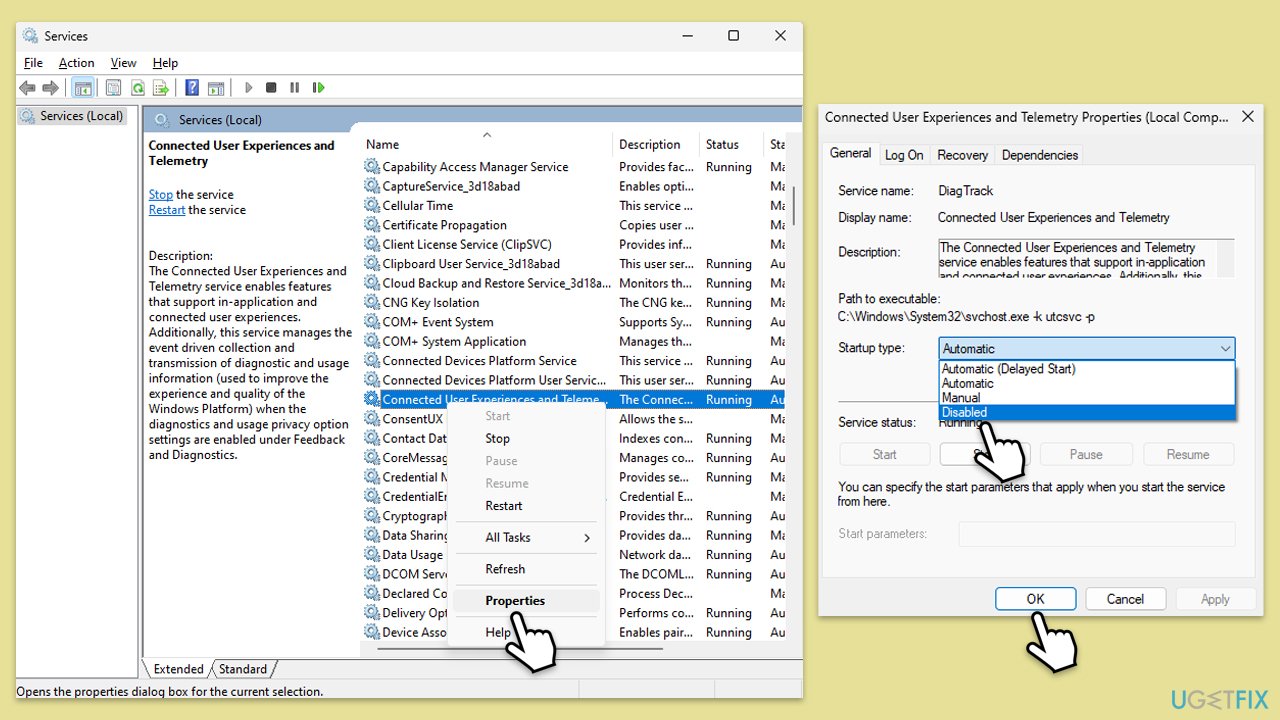The width and height of the screenshot is (1280, 720).
Task: Close the Properties dialog with X
Action: click(x=1247, y=117)
